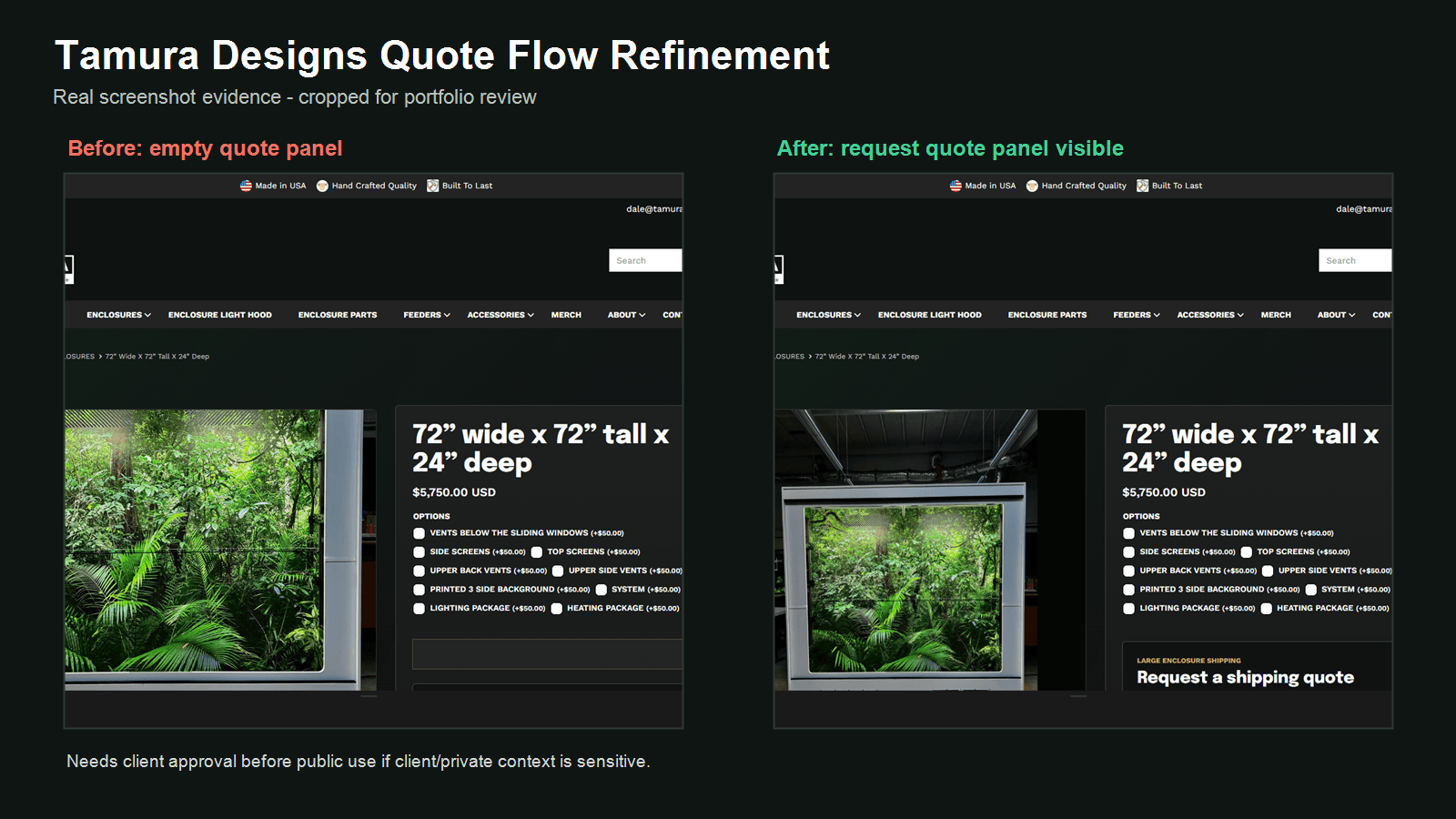Check Upper Side Vents in Before panel
The width and height of the screenshot is (1456, 819).
(x=558, y=571)
